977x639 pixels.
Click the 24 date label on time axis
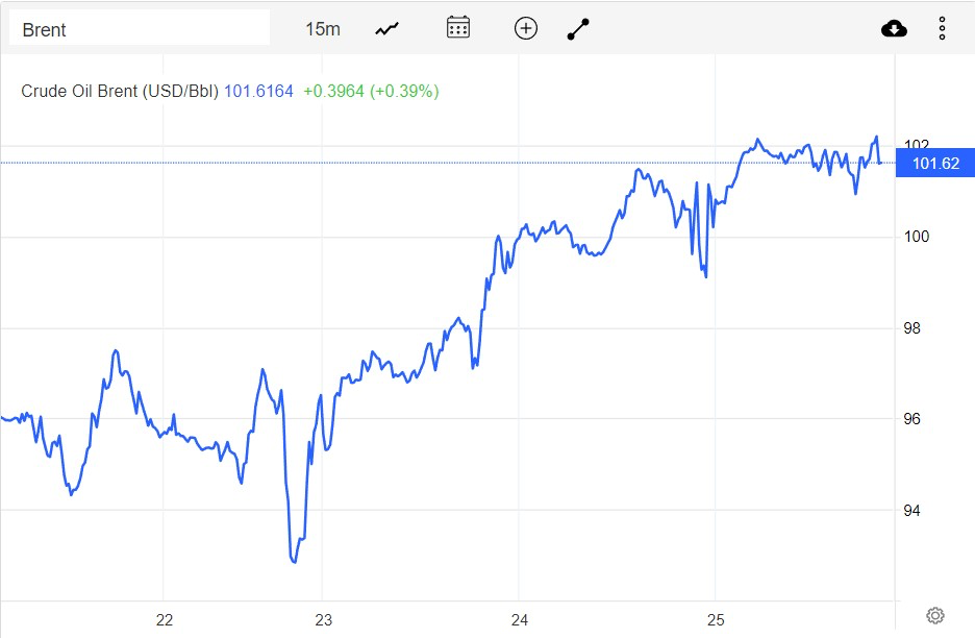coord(519,620)
